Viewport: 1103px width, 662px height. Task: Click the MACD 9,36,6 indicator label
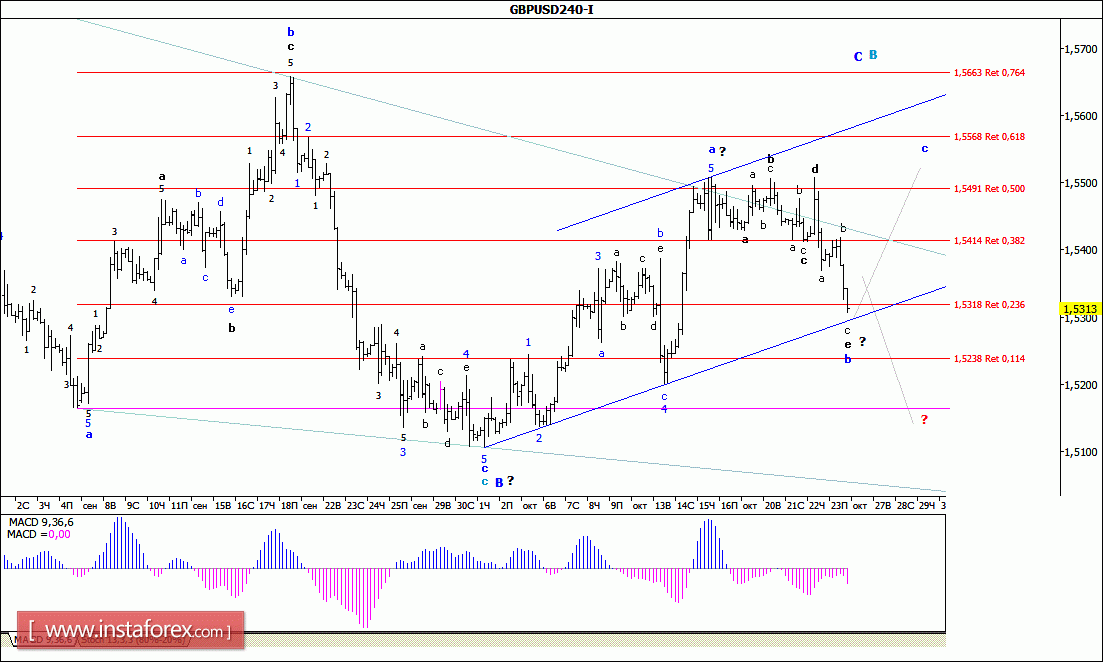click(41, 523)
